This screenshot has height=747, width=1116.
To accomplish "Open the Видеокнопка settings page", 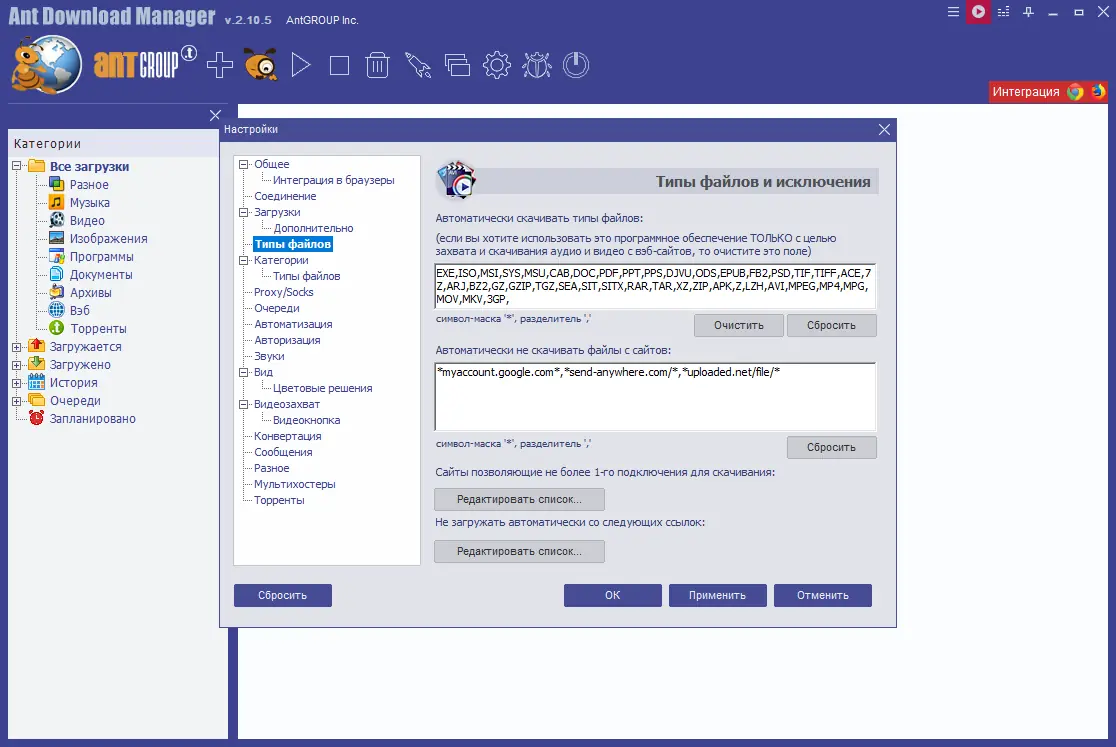I will click(306, 420).
